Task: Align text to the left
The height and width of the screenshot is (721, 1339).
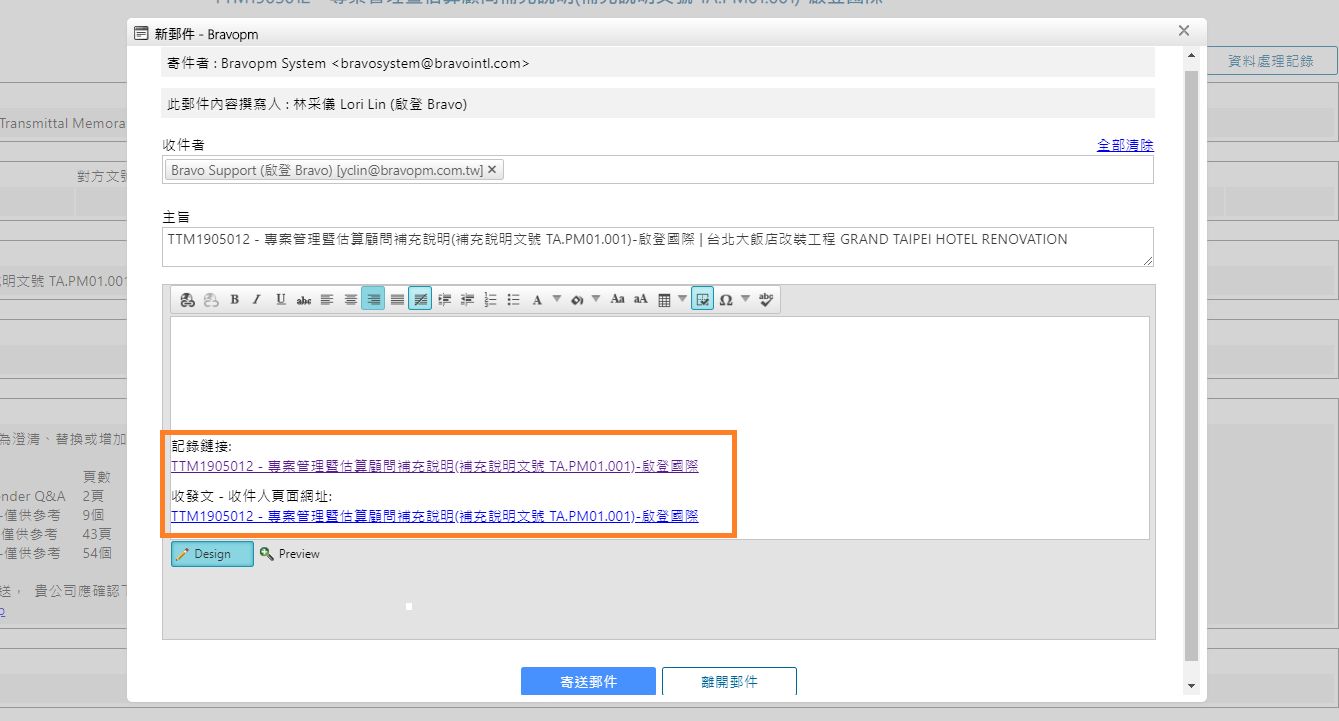Action: 327,299
